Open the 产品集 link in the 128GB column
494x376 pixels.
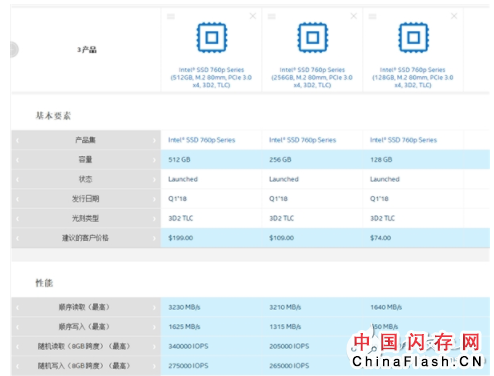pyautogui.click(x=403, y=140)
